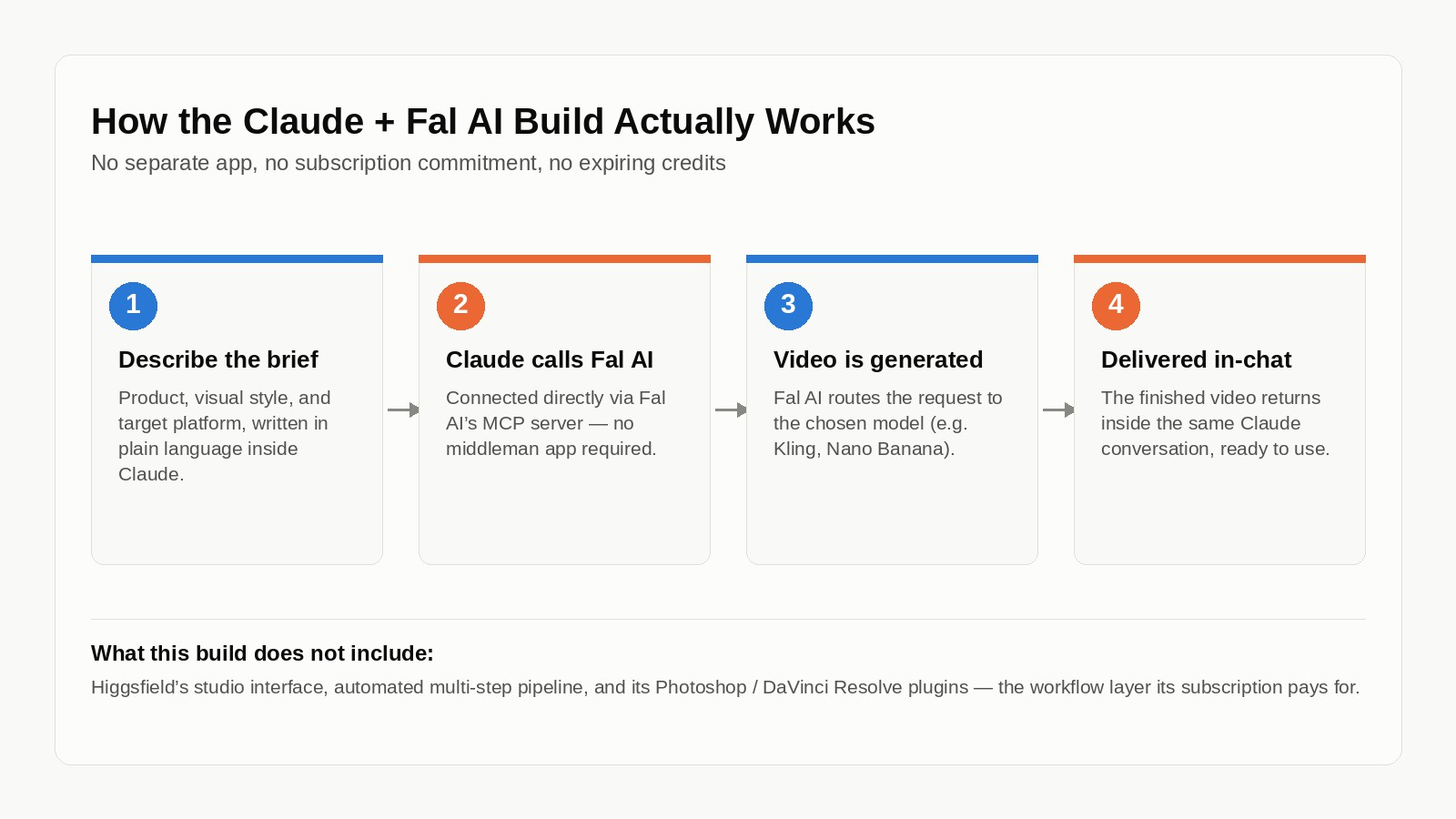Viewport: 1456px width, 819px height.
Task: Click the subtitle about no expiring credits
Action: coord(409,163)
